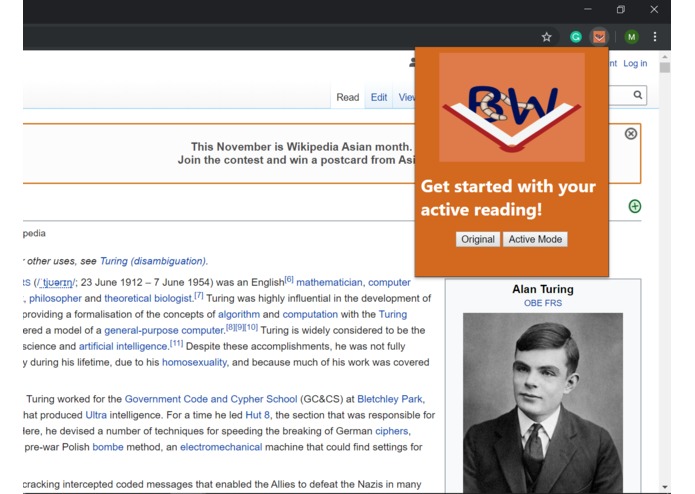Bookmark this page with the star icon
The width and height of the screenshot is (695, 494).
point(546,37)
